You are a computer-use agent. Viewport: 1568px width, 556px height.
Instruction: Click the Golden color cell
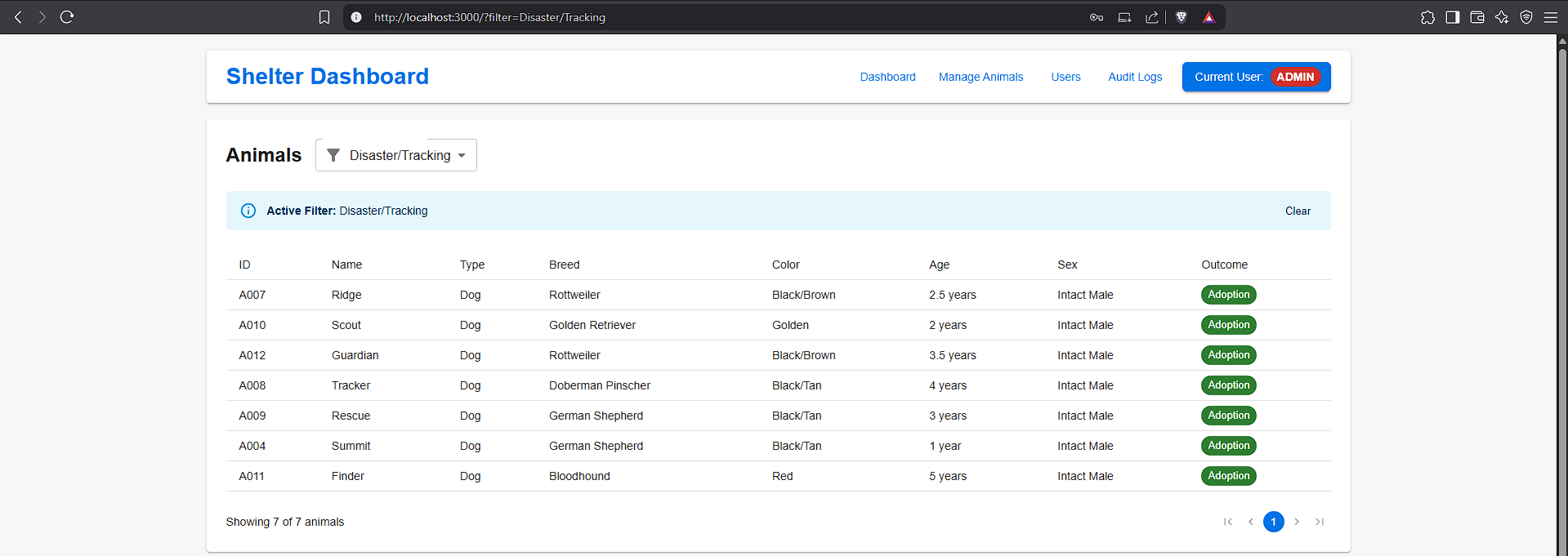(x=790, y=325)
